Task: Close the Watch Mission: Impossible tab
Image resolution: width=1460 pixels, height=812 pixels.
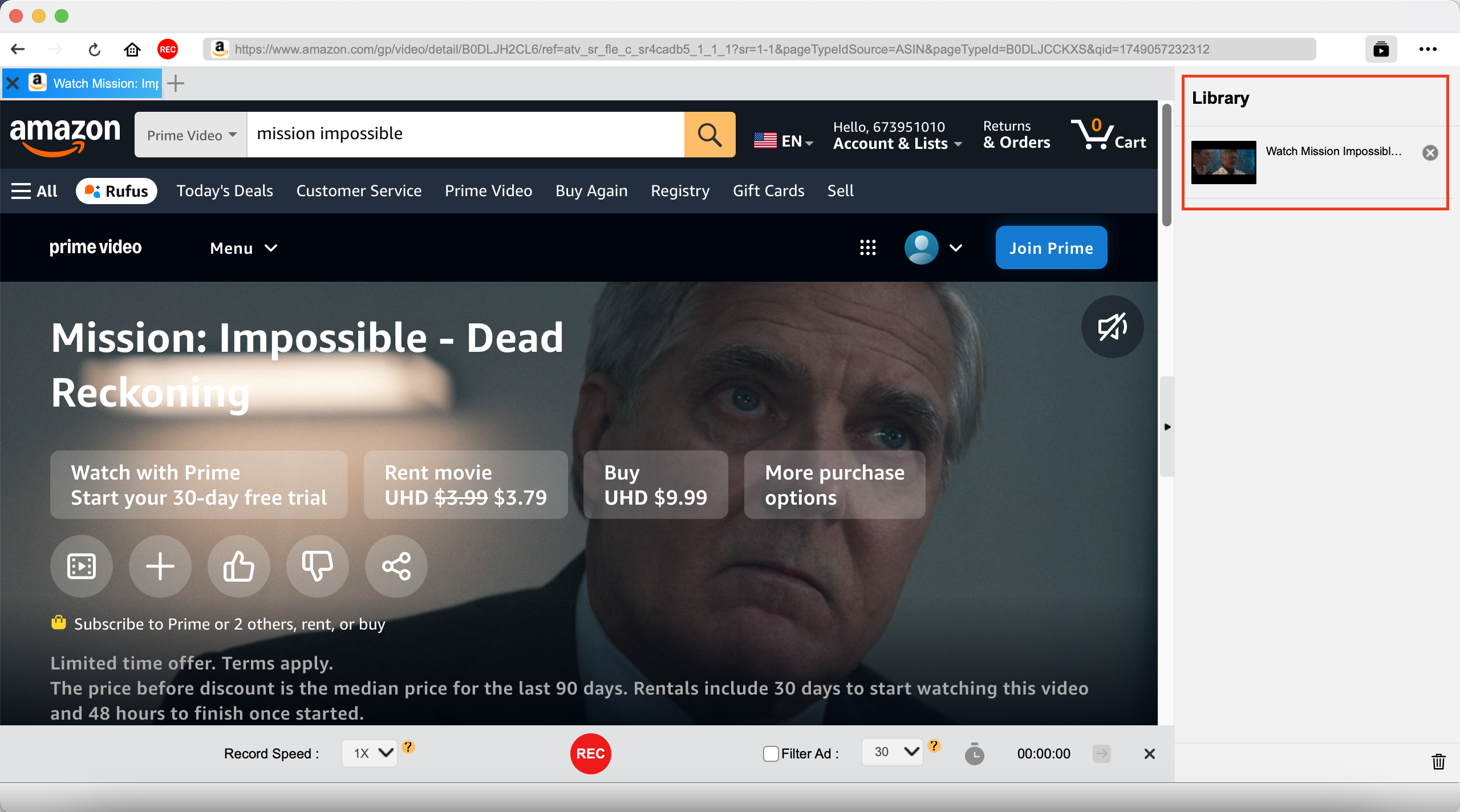Action: tap(13, 83)
